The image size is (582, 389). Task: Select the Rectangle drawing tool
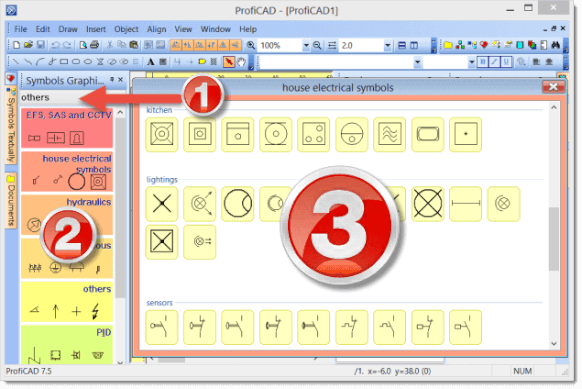[64, 62]
